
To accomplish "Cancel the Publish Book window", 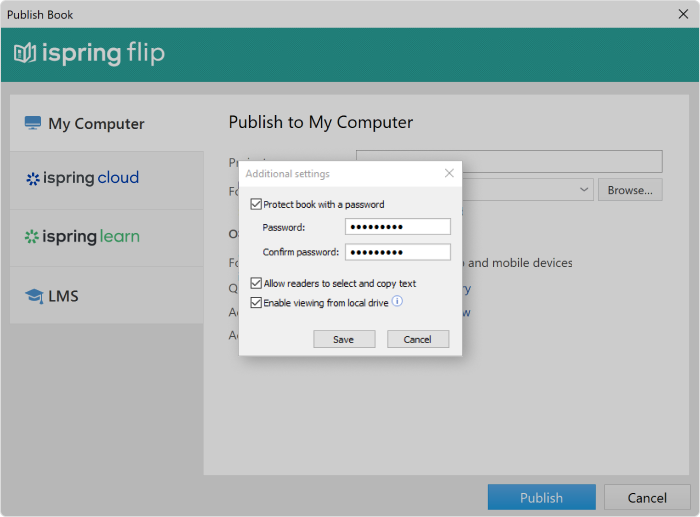I will pos(647,497).
